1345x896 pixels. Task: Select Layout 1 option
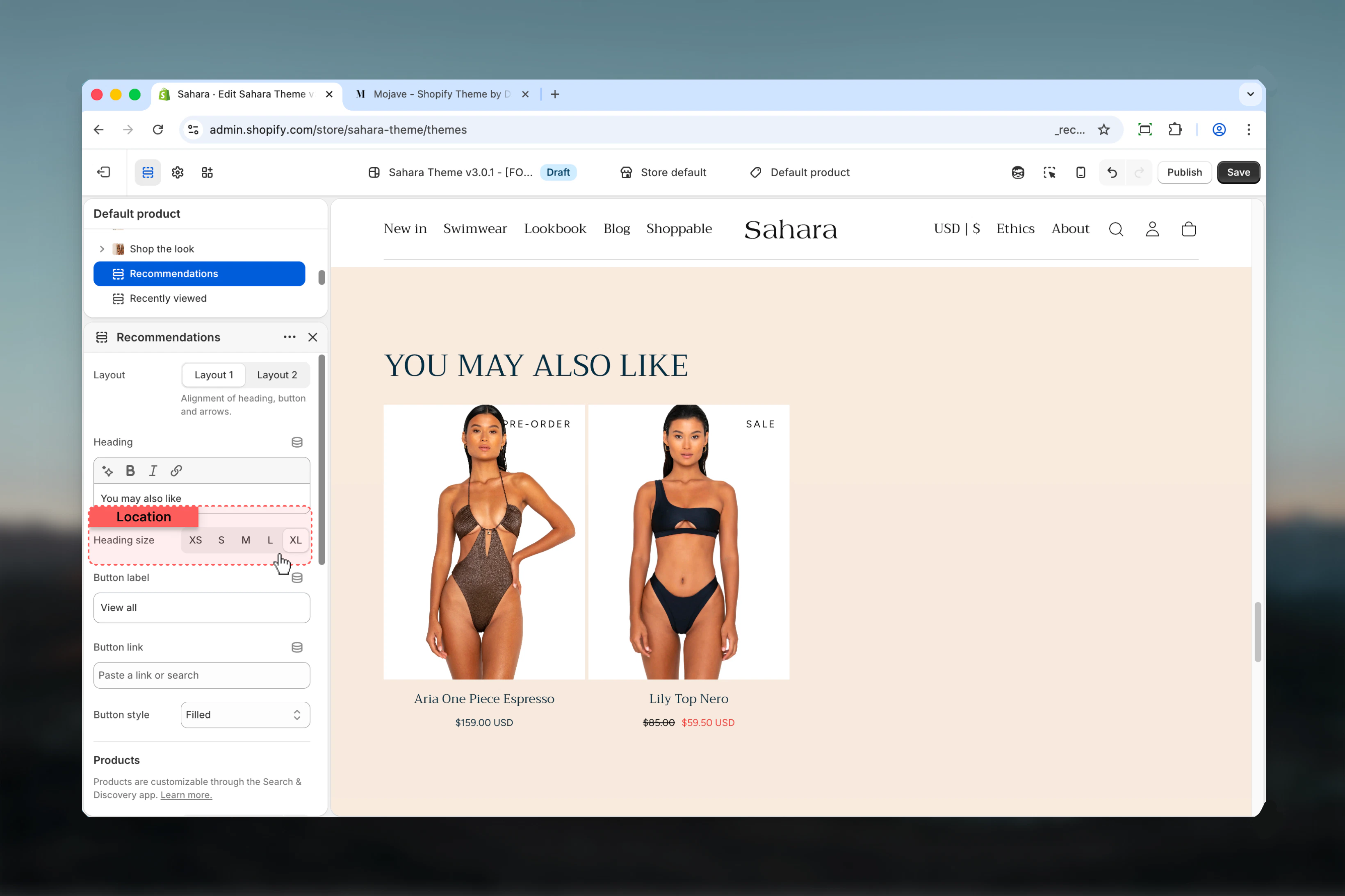click(x=214, y=375)
